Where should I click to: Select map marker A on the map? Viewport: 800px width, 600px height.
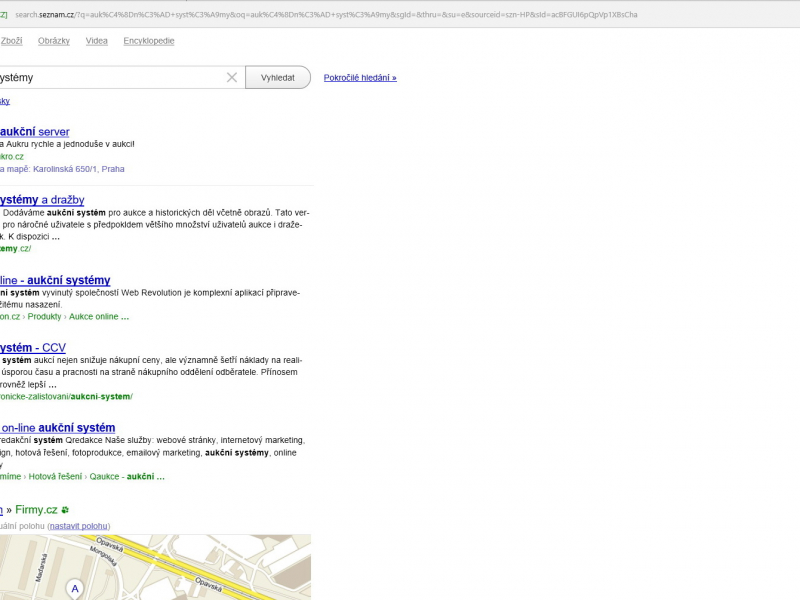click(x=74, y=590)
